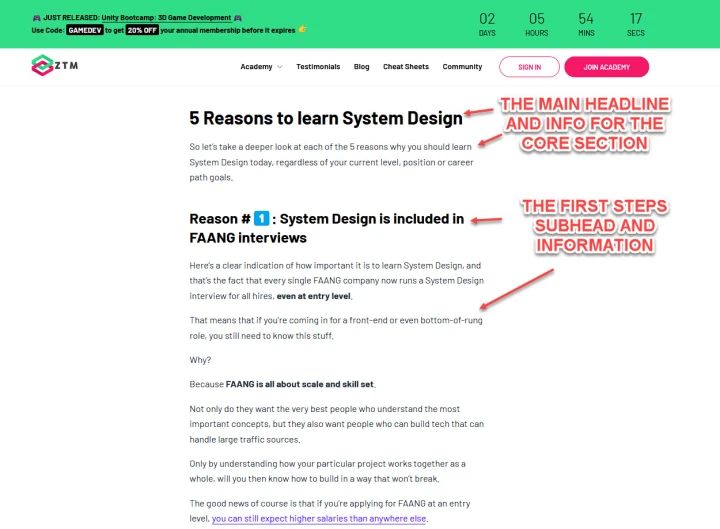Click the bold text even at entry level
Image resolution: width=720 pixels, height=529 pixels.
tap(314, 296)
